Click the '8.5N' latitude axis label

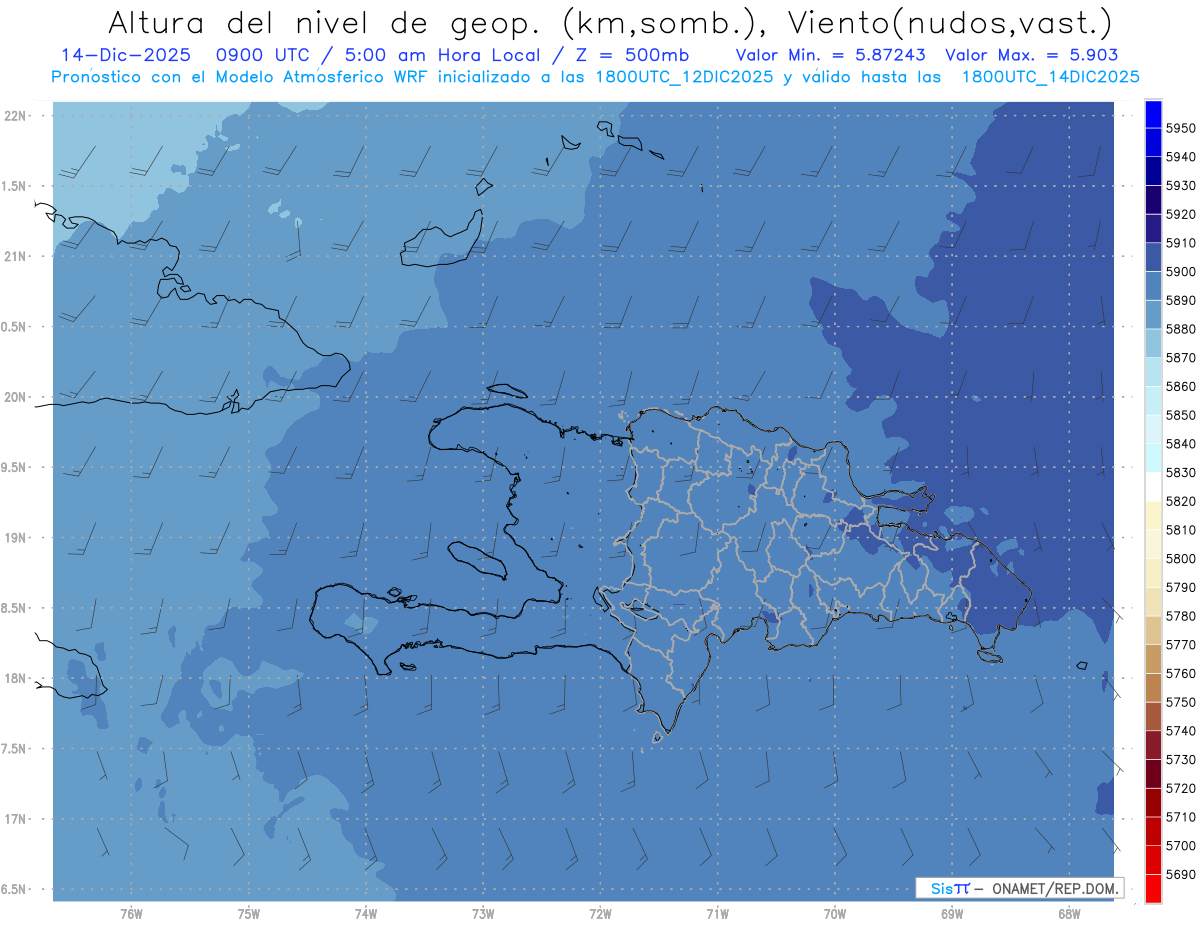(15, 608)
